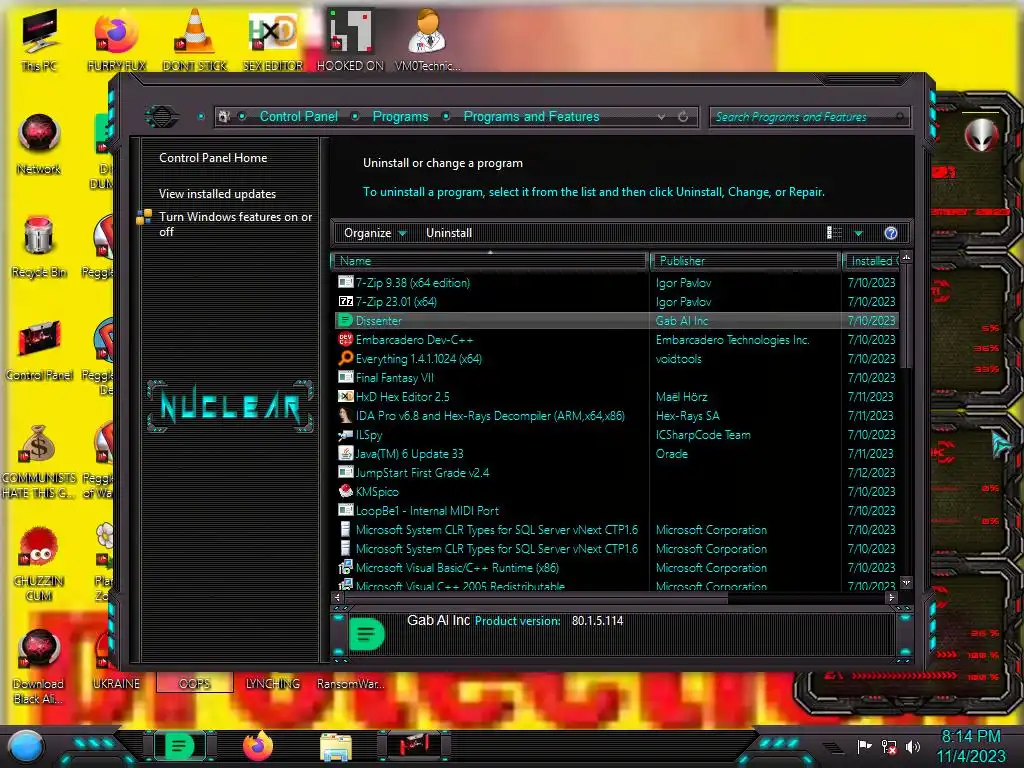Open the VM0Technic desktop shortcut

pyautogui.click(x=427, y=40)
